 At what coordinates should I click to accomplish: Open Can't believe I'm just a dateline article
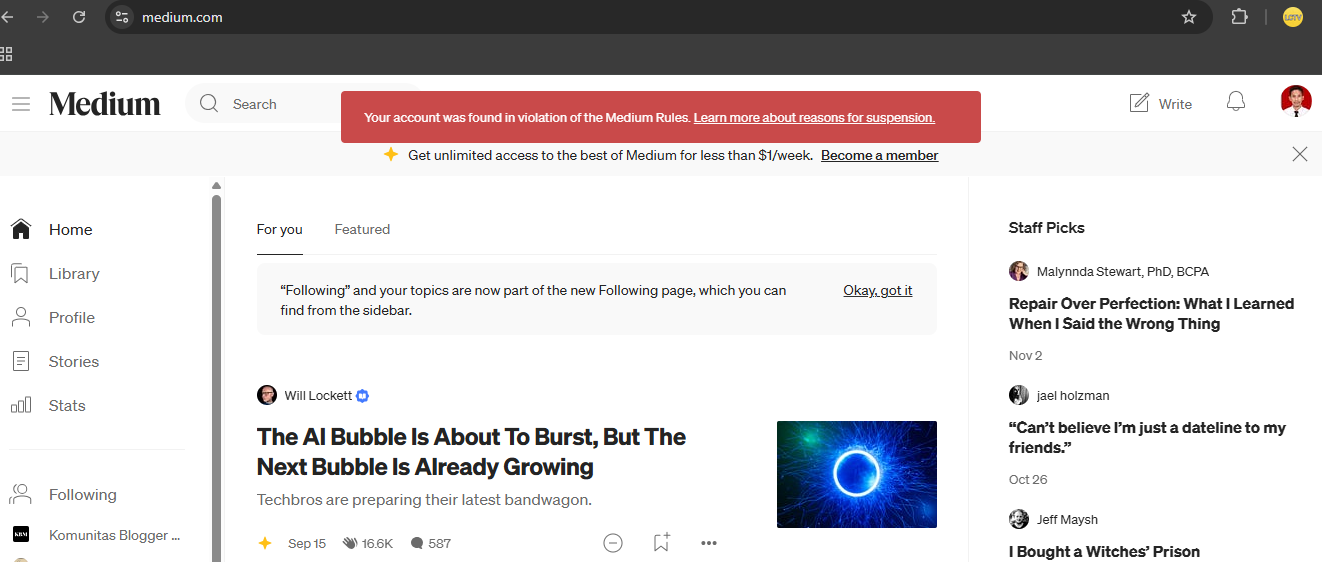click(1147, 437)
